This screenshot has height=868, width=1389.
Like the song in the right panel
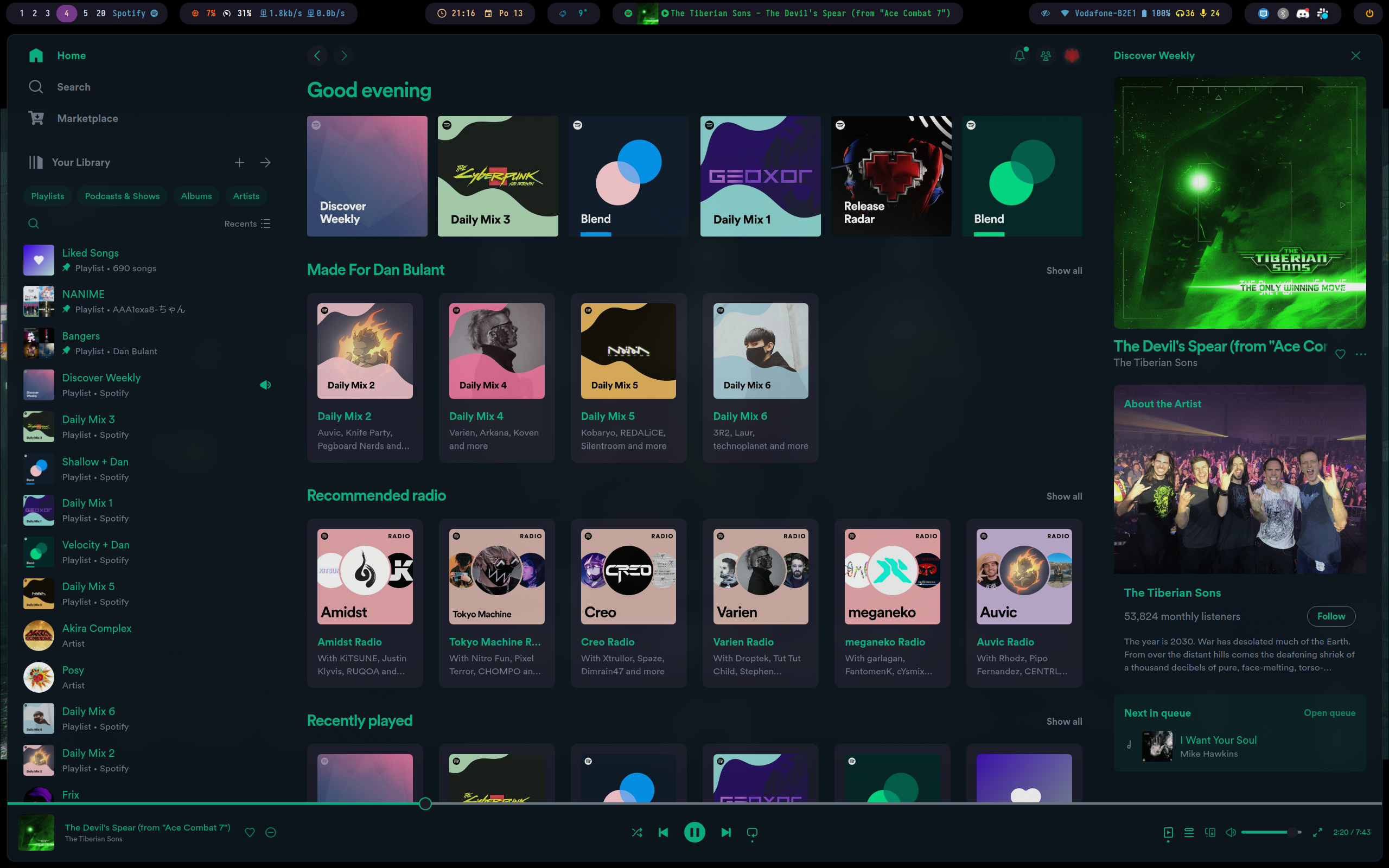pyautogui.click(x=1340, y=354)
